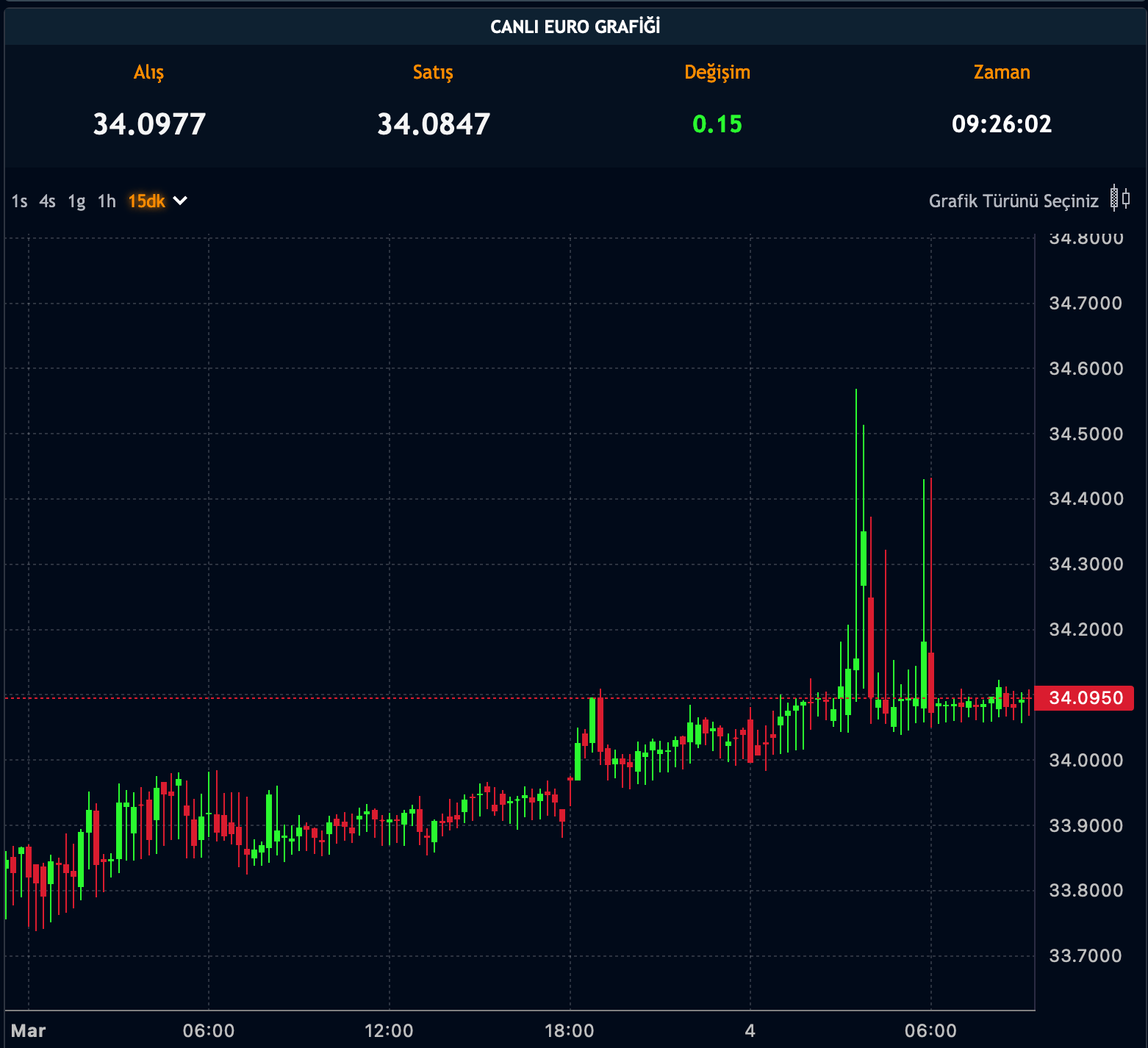Click the 34.0000 price axis label
This screenshot has height=1048, width=1148.
click(x=1086, y=760)
